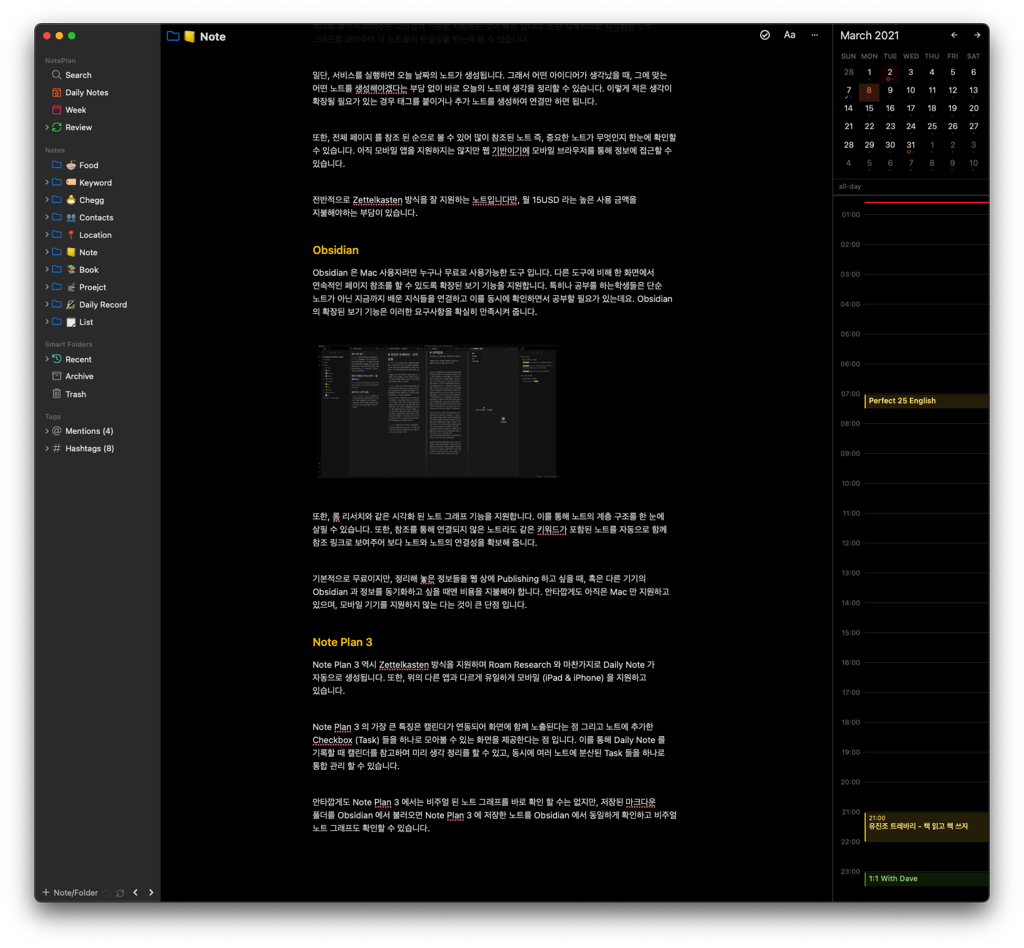The width and height of the screenshot is (1024, 948).
Task: Open the 21:00 유진조 트레바리 event
Action: tap(926, 827)
